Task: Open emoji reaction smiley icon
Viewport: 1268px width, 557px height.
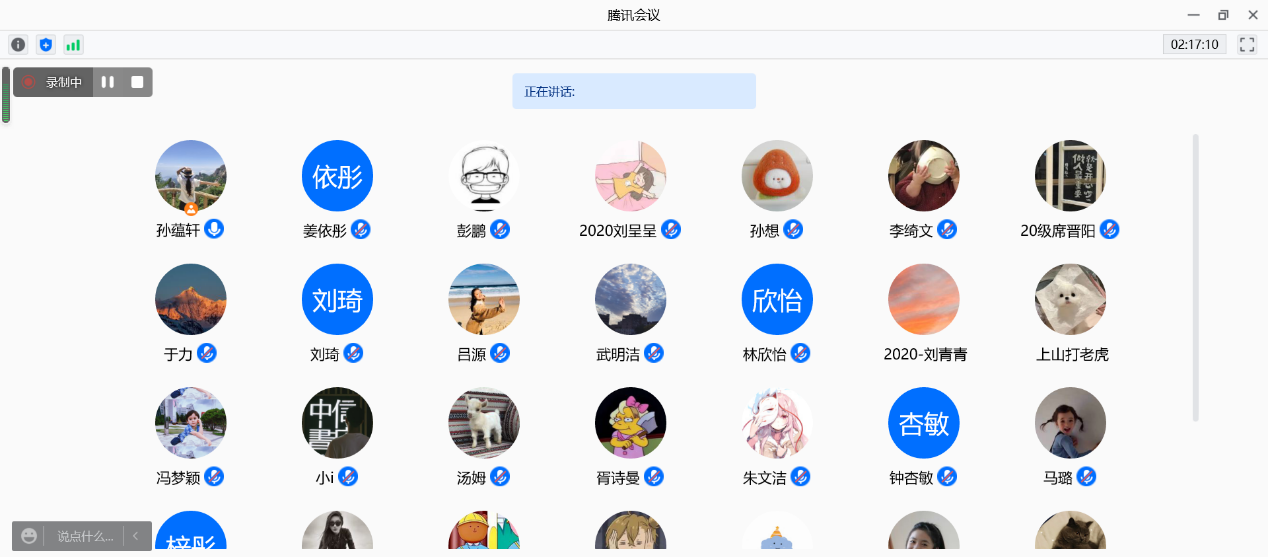Action: 29,536
